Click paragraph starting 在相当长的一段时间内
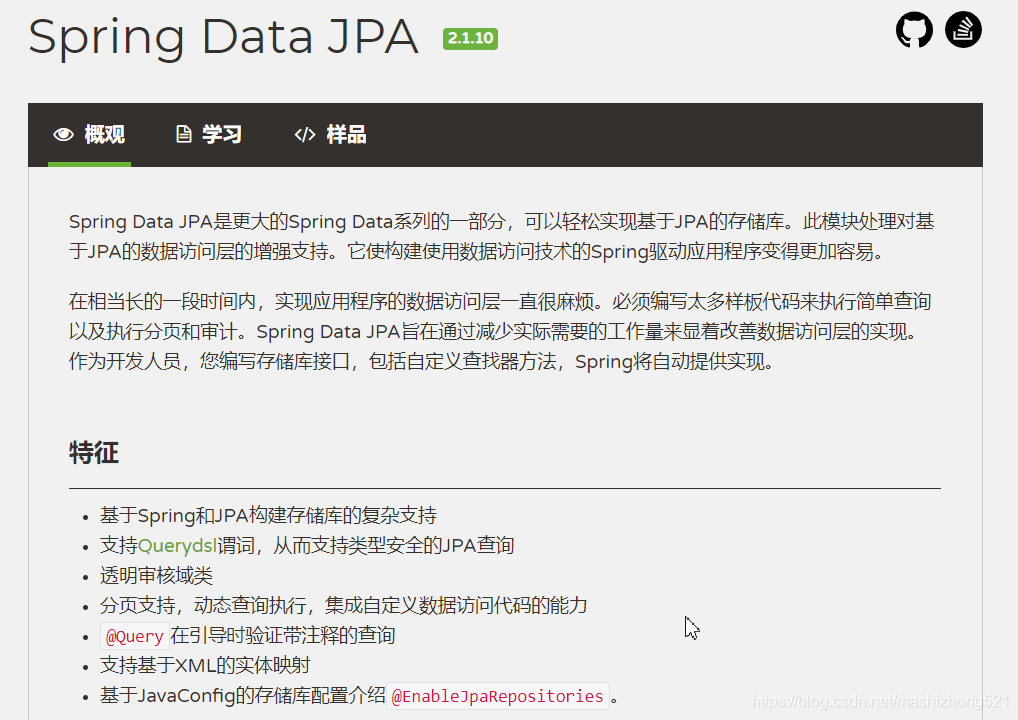Screen dimensions: 1018x720 (x=500, y=331)
